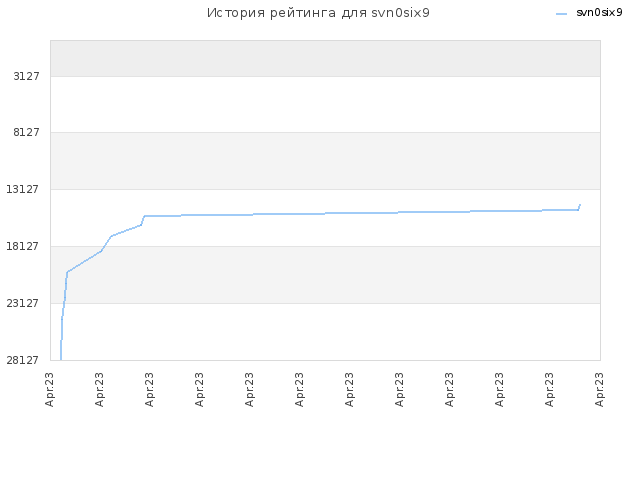The height and width of the screenshot is (480, 640).
Task: Click the white band between 3127 and 8127
Action: click(x=325, y=104)
